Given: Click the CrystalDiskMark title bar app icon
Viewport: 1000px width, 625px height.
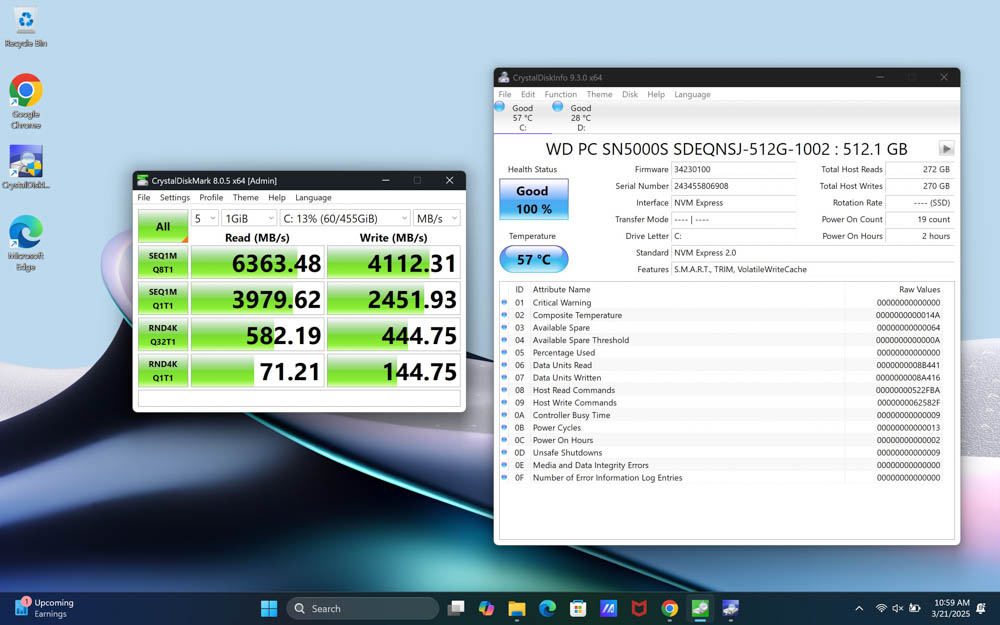Looking at the screenshot, I should 142,180.
